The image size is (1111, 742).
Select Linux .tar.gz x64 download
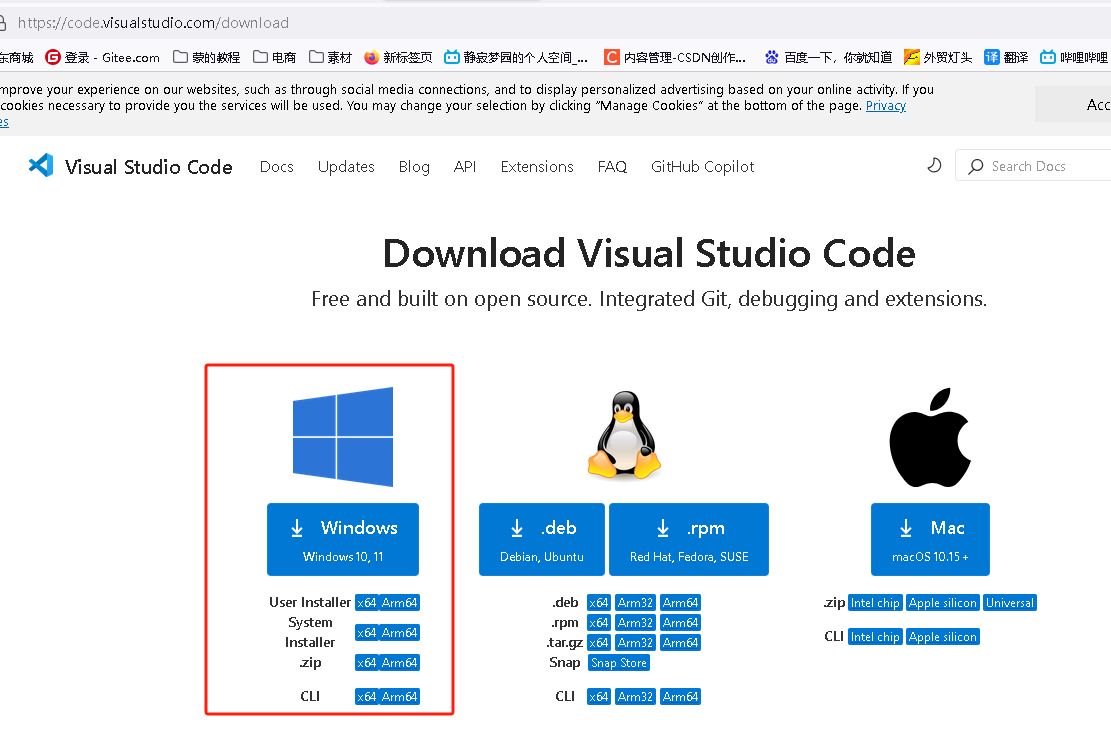[x=599, y=642]
